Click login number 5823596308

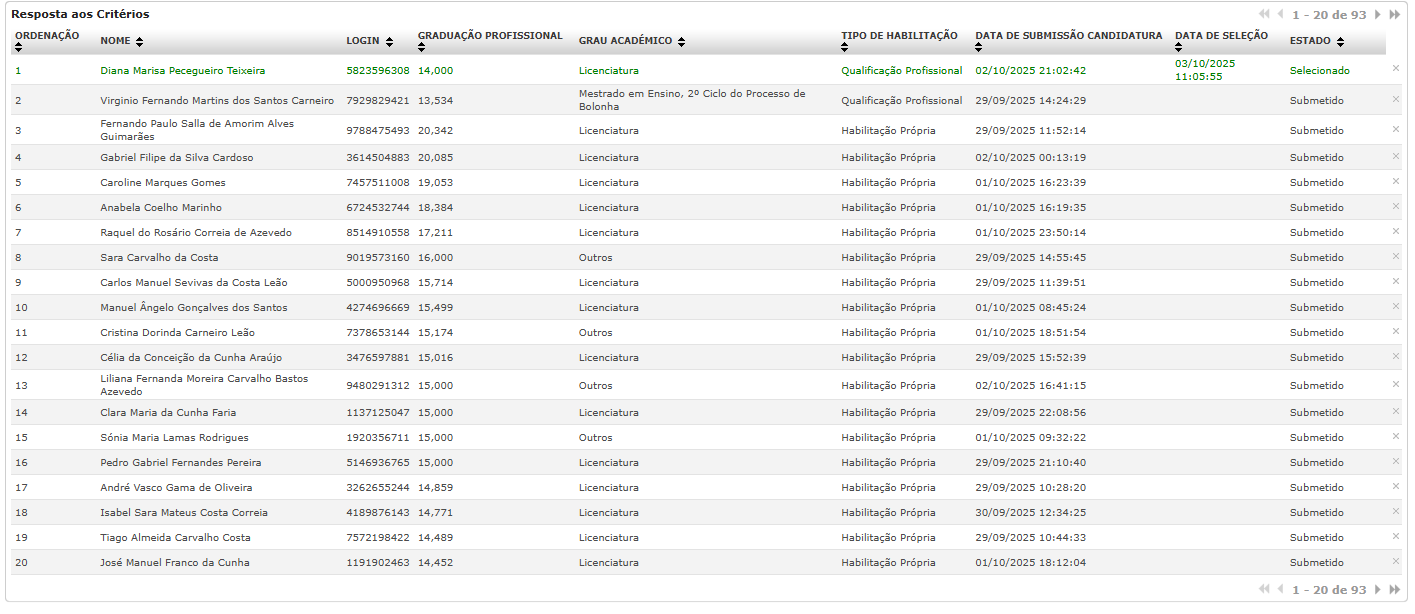377,71
